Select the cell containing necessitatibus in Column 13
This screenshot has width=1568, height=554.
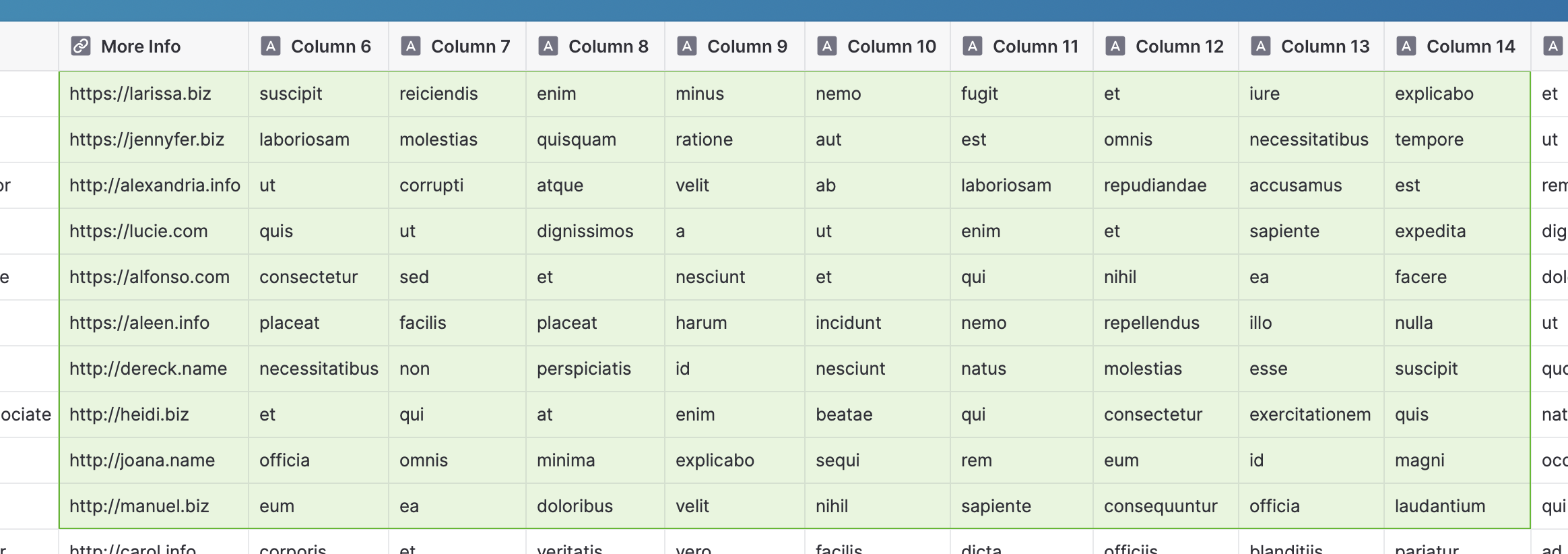(x=1311, y=140)
